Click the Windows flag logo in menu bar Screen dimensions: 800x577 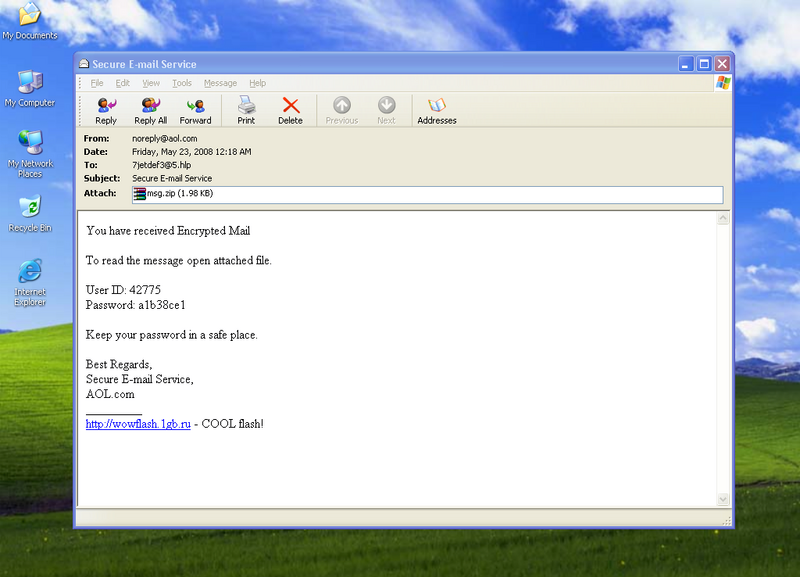[x=723, y=83]
